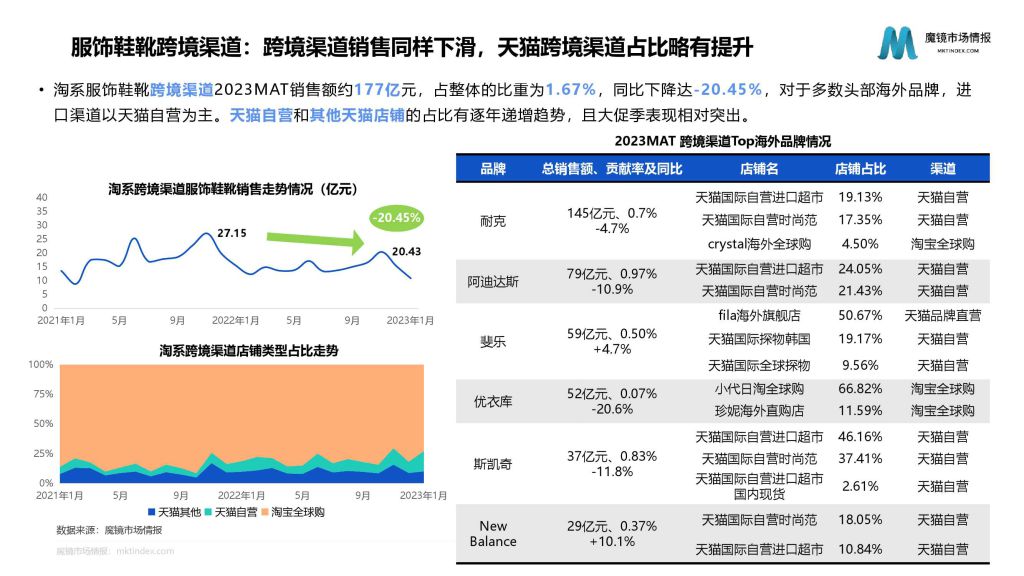The image size is (1024, 576).
Task: Click the 淘系跨境渠道服饰鞋靴销售走势情况 chart title
Action: click(232, 189)
